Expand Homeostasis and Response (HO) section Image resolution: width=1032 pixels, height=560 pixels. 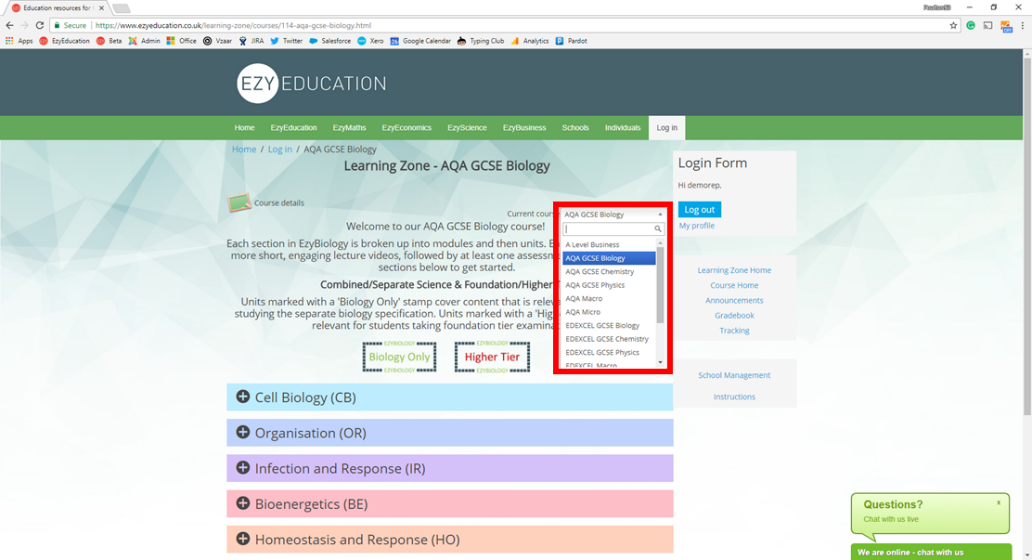coord(450,540)
